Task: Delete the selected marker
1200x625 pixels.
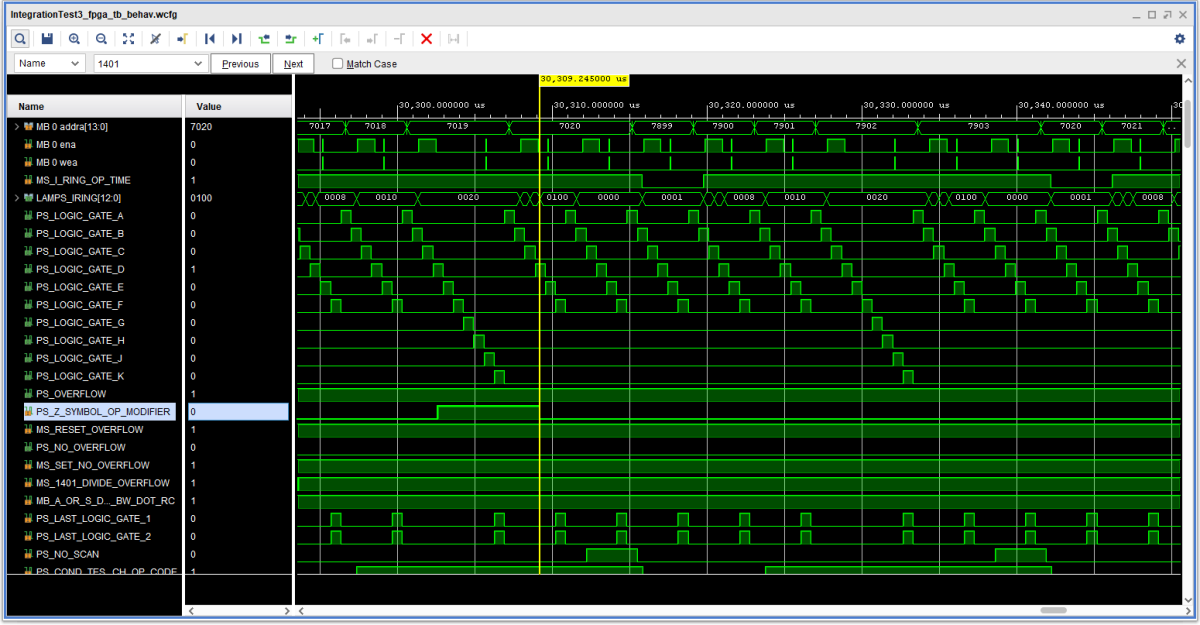Action: pos(425,38)
